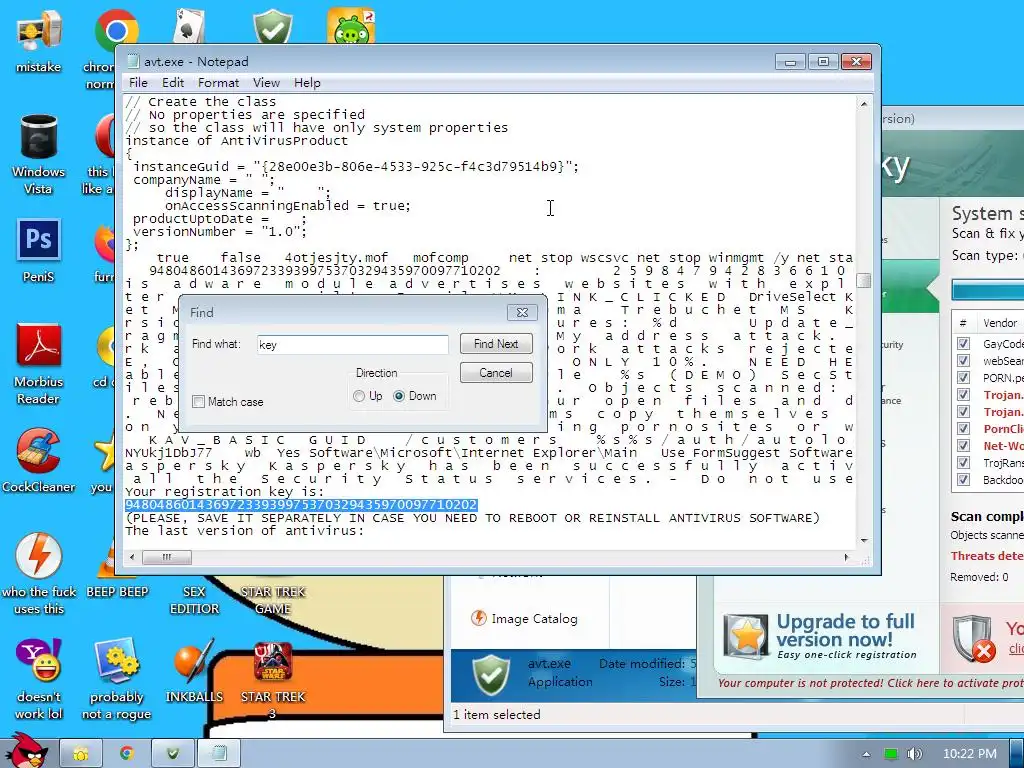The height and width of the screenshot is (768, 1024).
Task: Click Notepad scroll down arrow
Action: click(863, 541)
